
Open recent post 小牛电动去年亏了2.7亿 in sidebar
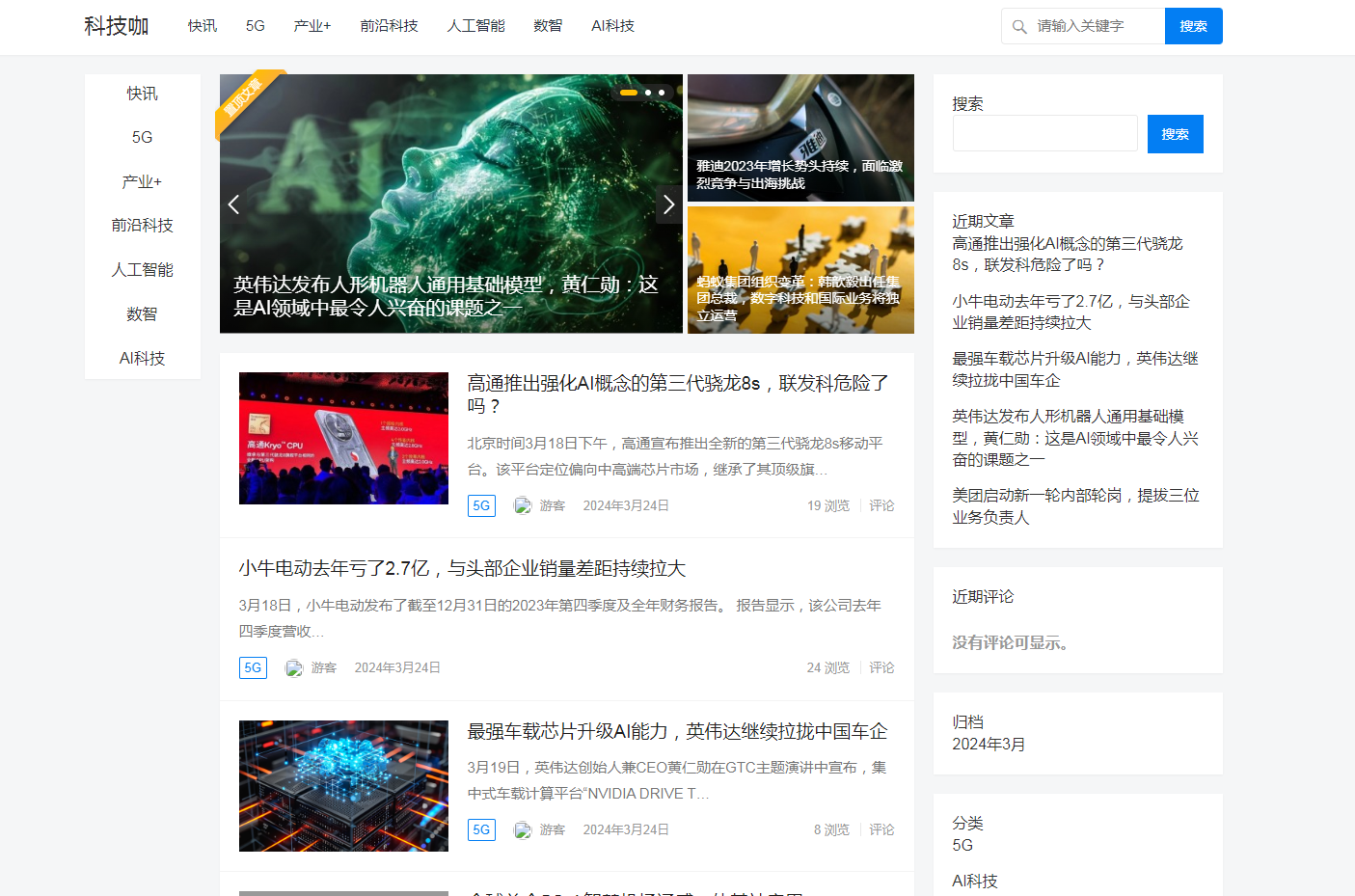pos(1071,312)
